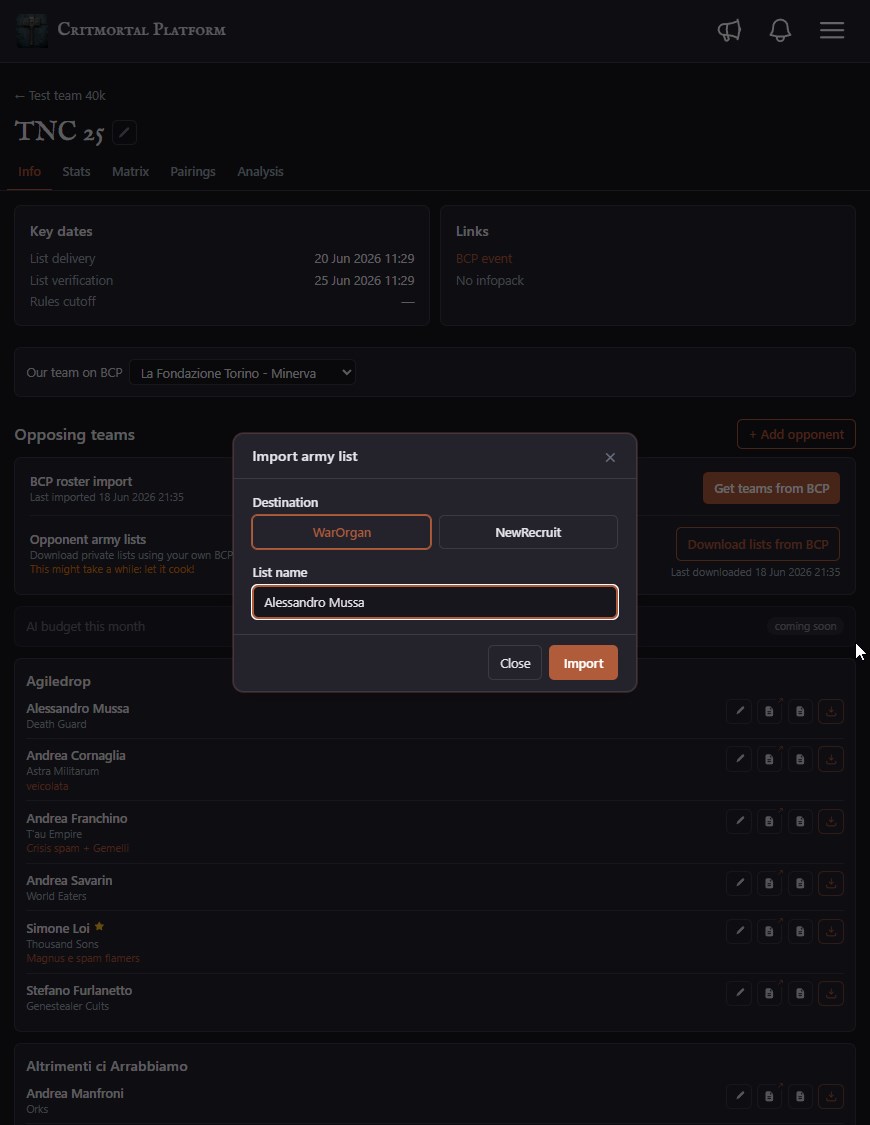
Task: Close the Import army list dialog with X
Action: click(610, 457)
